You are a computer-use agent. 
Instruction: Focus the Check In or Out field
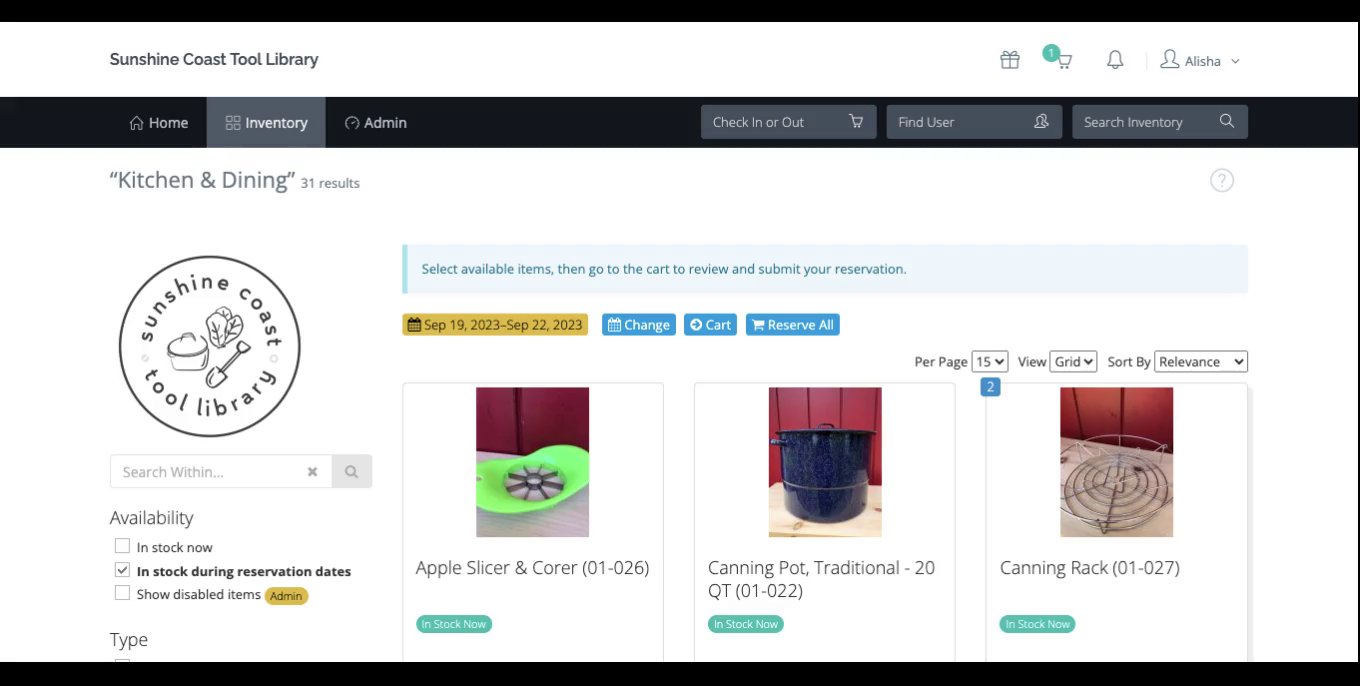point(788,122)
